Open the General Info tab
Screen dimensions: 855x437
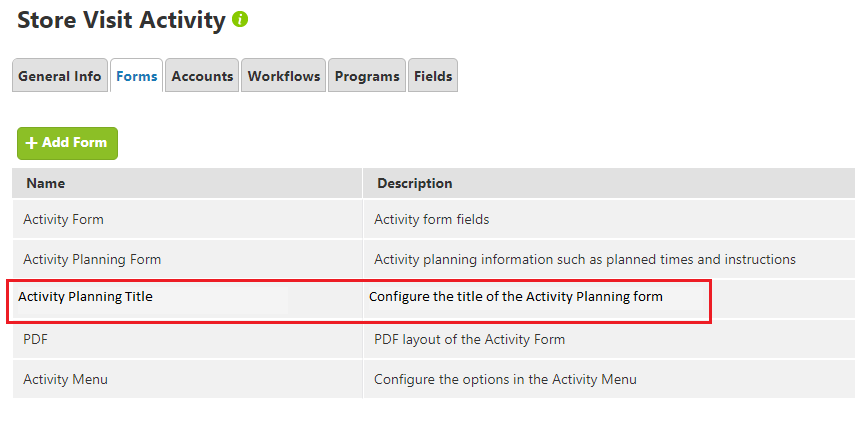[59, 76]
